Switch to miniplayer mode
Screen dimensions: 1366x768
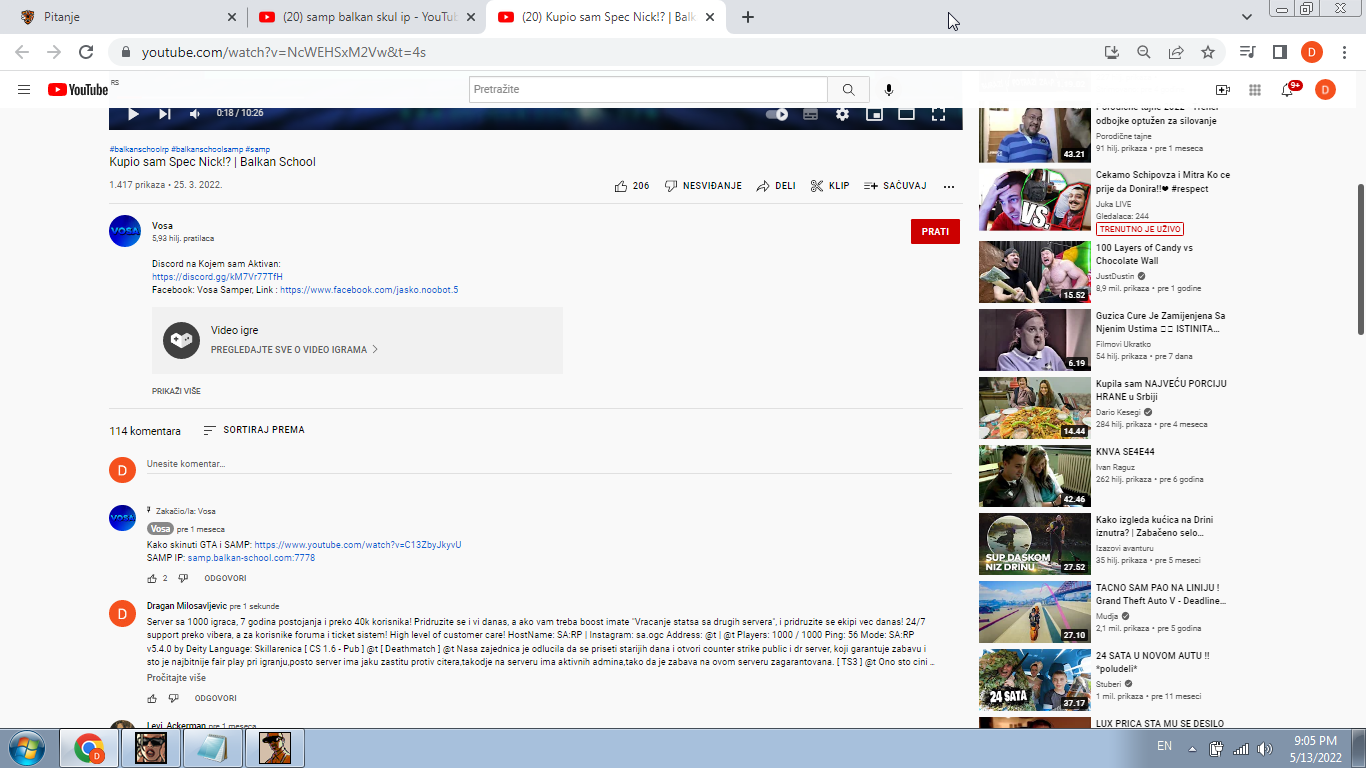pyautogui.click(x=874, y=114)
